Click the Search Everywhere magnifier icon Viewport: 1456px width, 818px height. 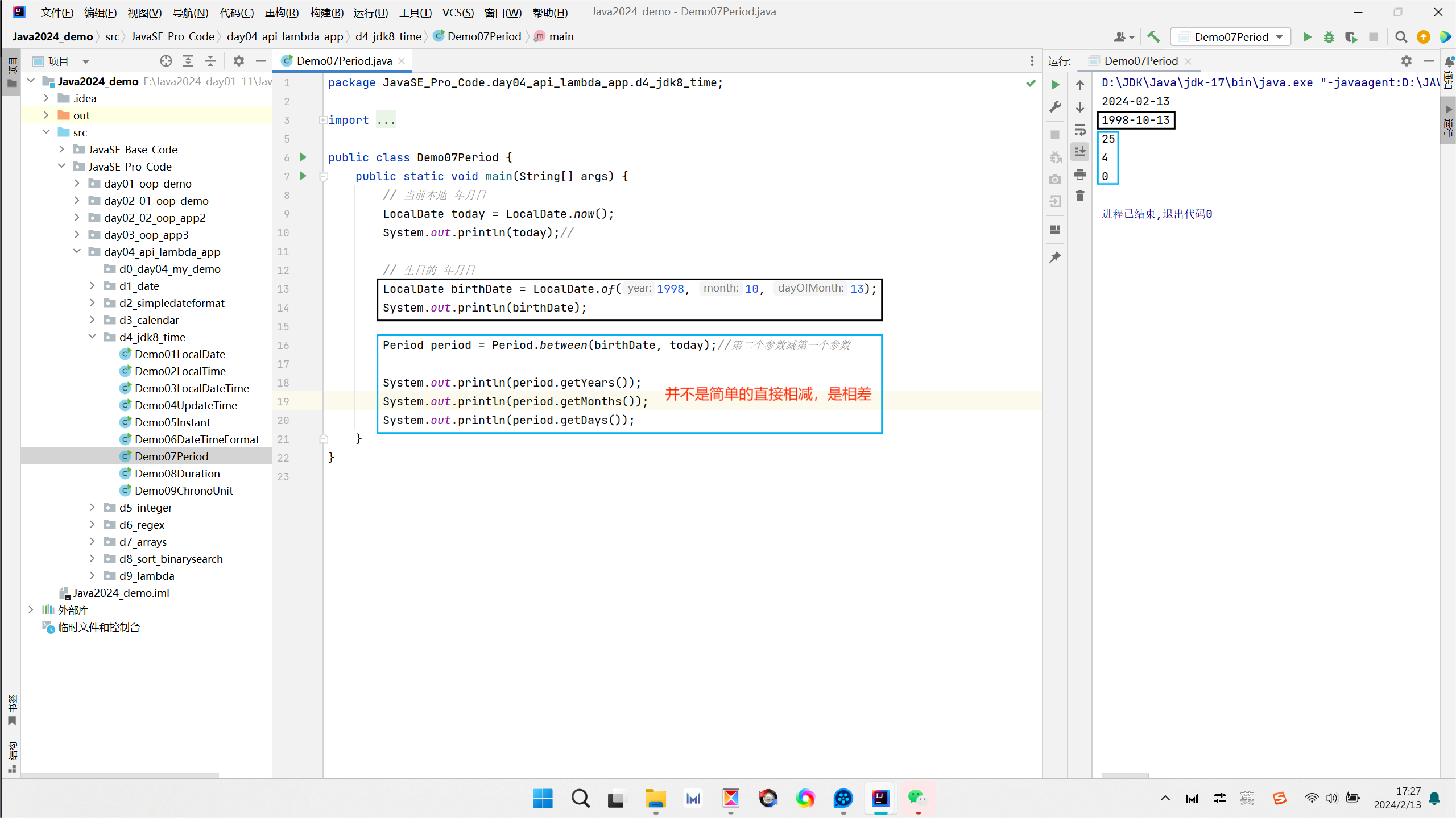pyautogui.click(x=1401, y=37)
